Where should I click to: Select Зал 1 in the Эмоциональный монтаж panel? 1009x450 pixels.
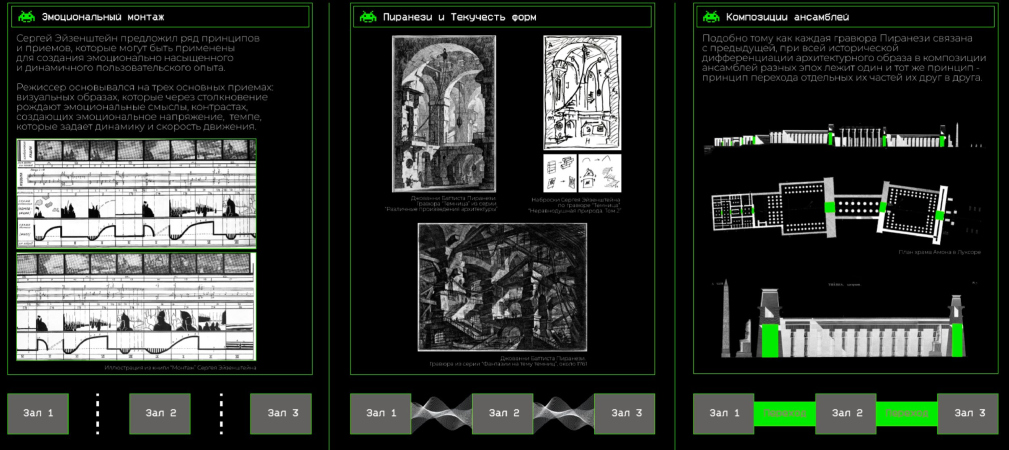pyautogui.click(x=38, y=413)
